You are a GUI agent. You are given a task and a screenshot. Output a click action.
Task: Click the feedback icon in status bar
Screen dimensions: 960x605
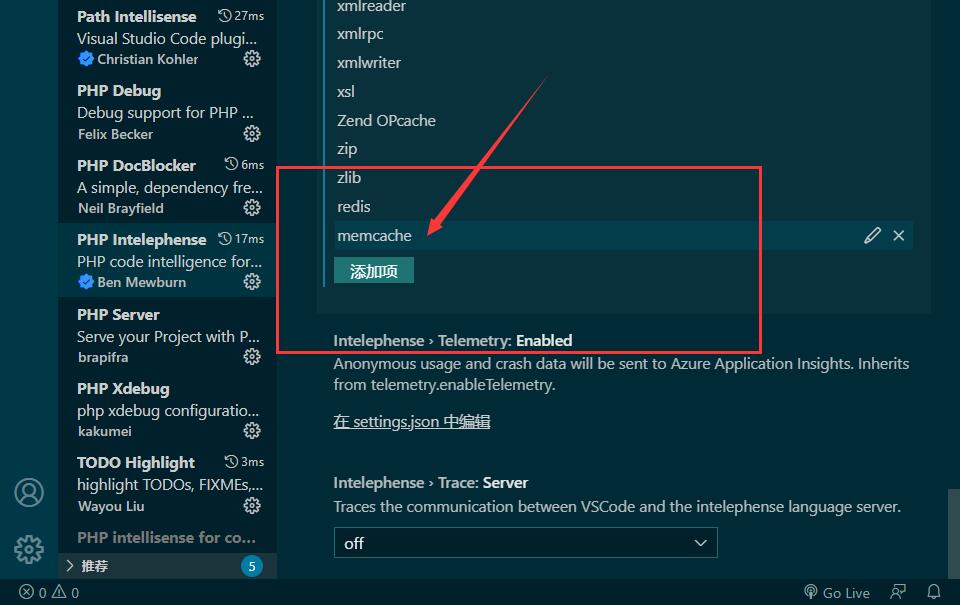898,592
